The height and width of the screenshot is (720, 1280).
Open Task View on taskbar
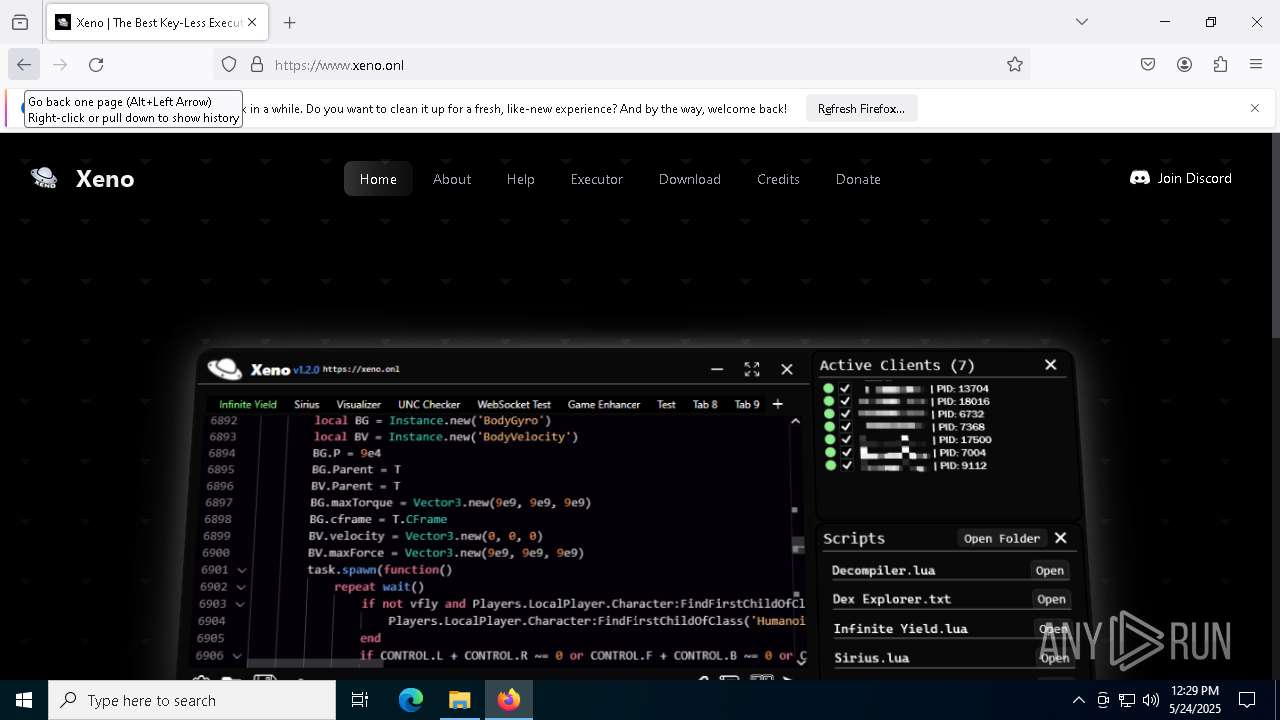click(x=360, y=700)
